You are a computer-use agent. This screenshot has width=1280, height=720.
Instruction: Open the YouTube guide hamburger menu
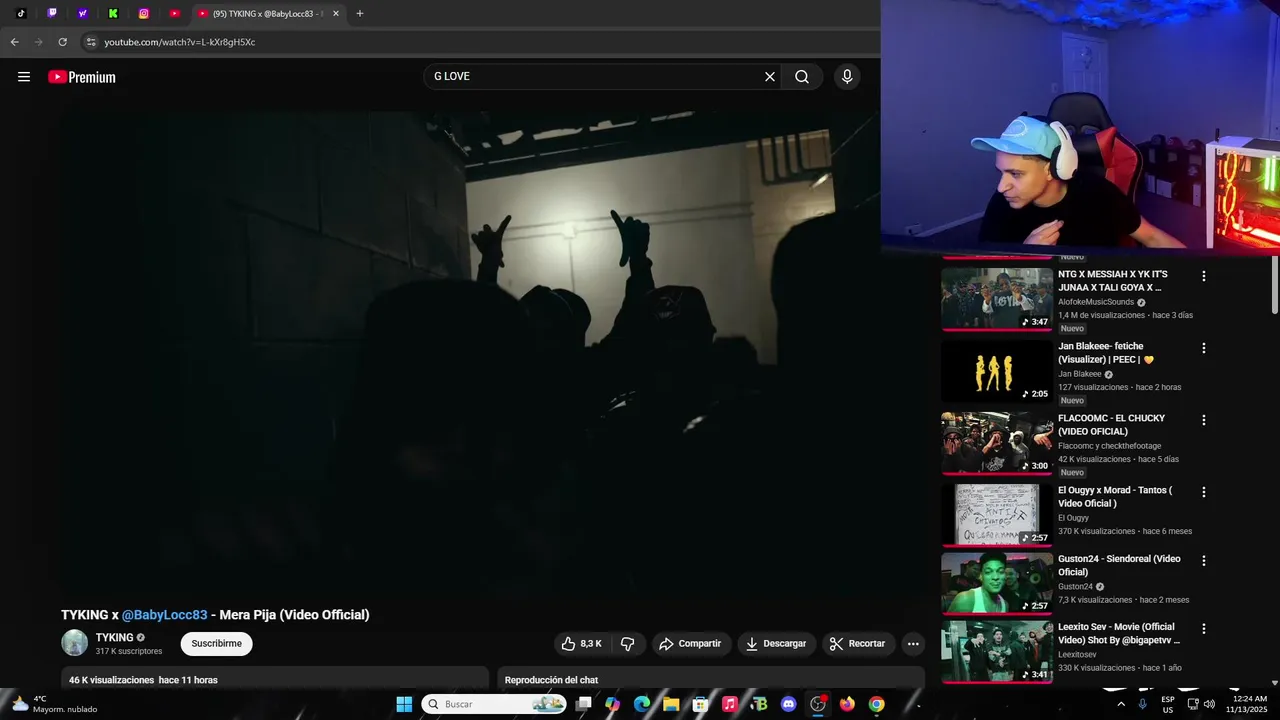tap(24, 77)
